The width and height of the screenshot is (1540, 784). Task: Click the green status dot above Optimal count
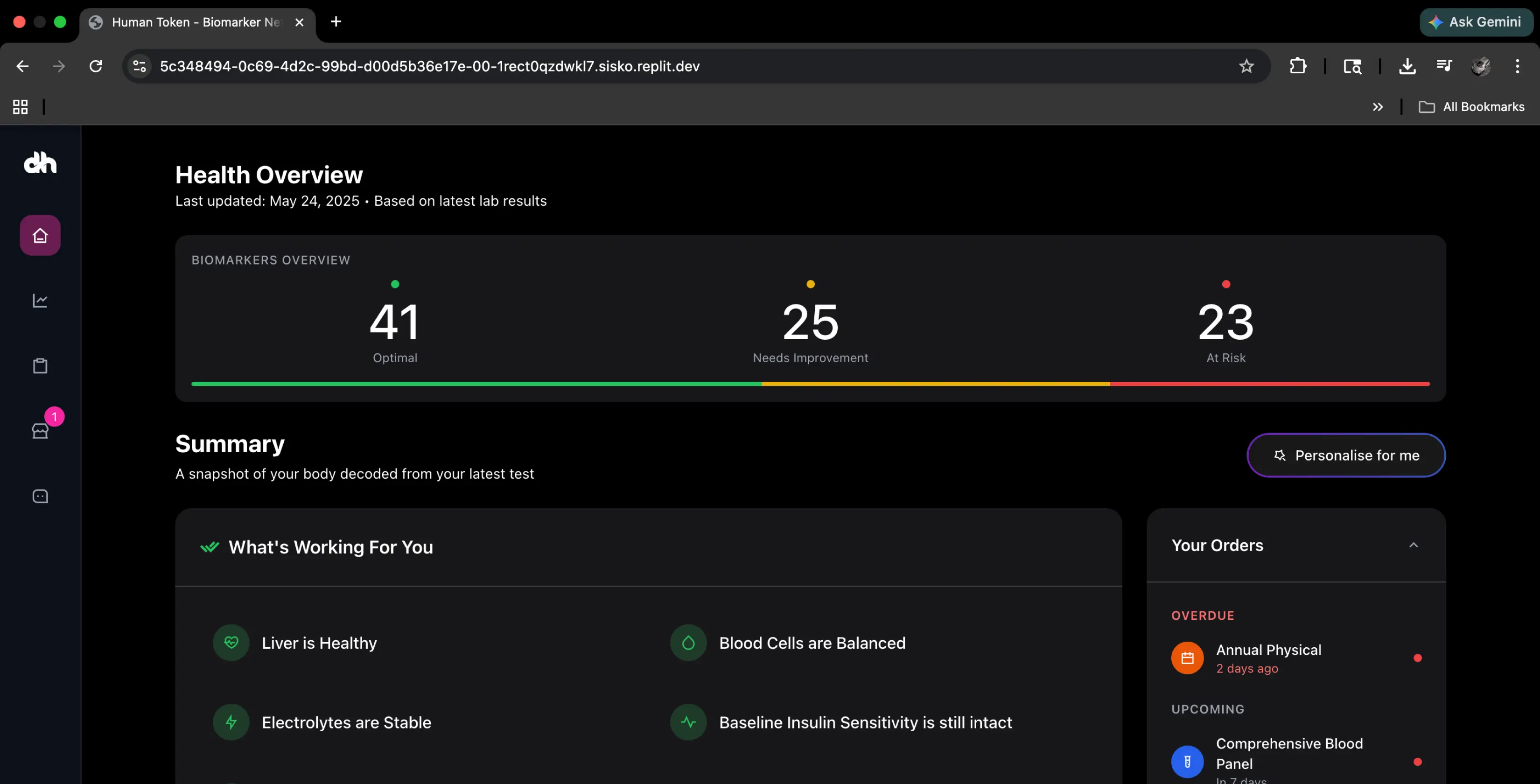click(x=394, y=284)
